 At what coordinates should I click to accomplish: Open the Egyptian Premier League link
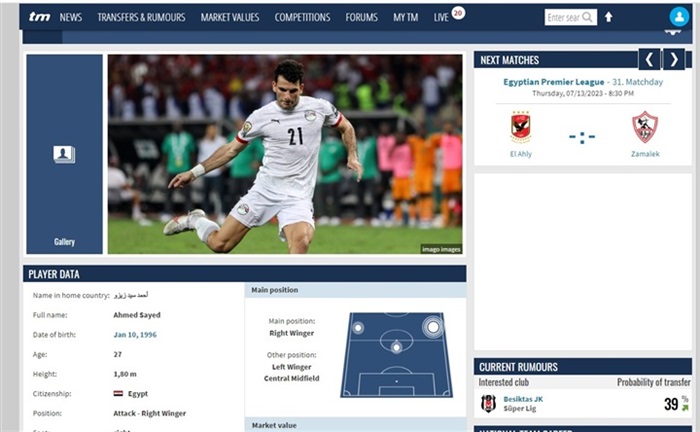pyautogui.click(x=554, y=82)
